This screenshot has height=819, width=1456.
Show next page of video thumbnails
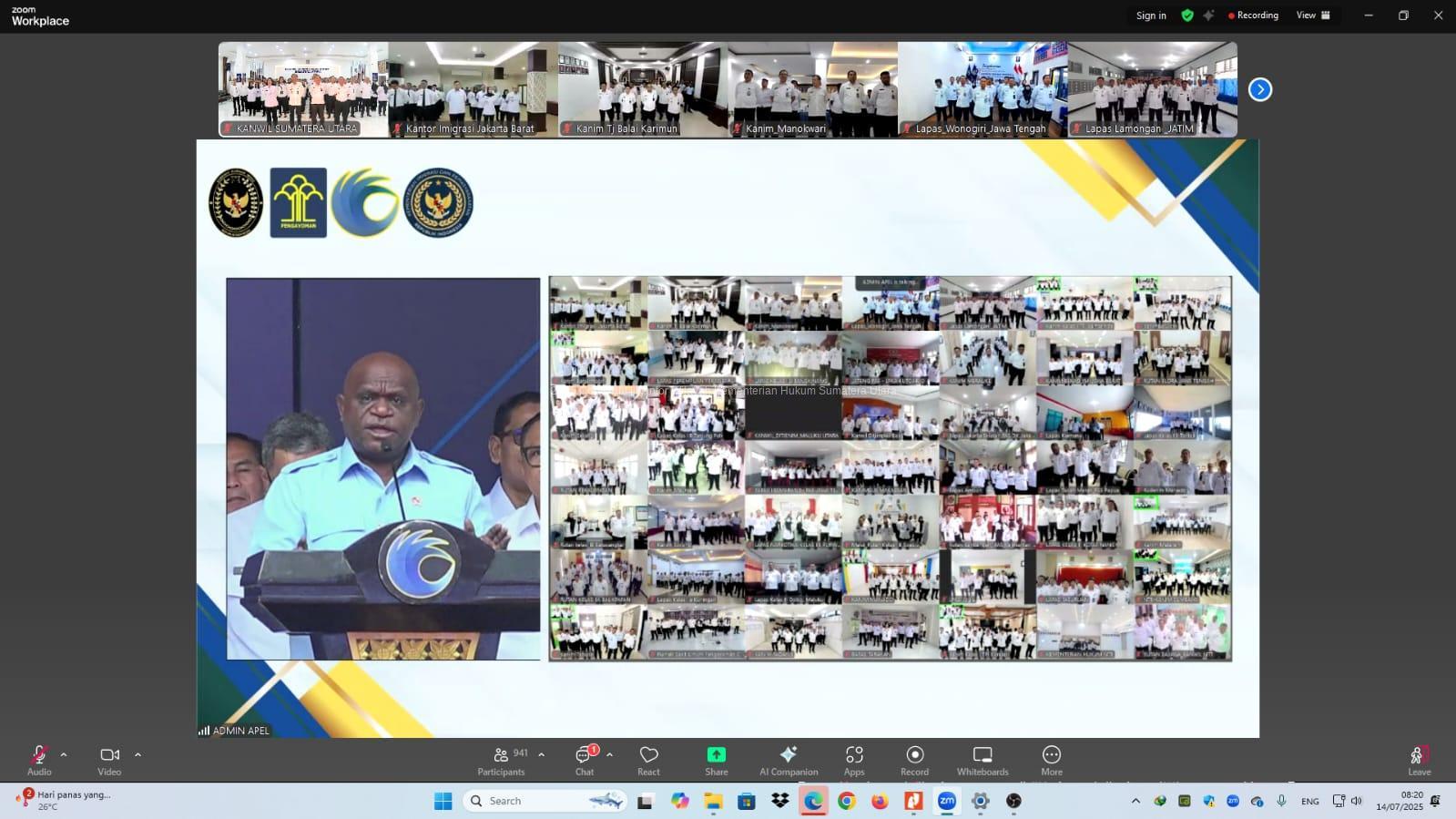click(x=1259, y=89)
